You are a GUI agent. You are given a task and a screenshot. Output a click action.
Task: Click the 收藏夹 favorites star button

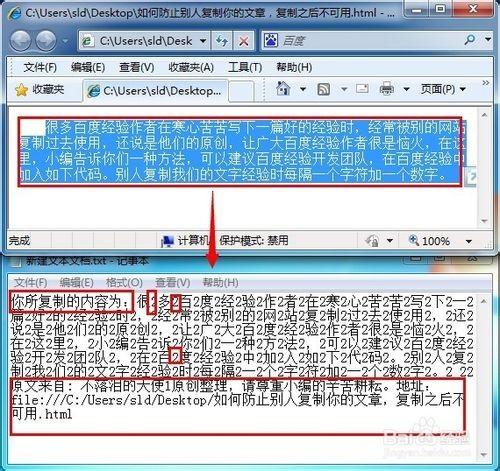point(39,89)
